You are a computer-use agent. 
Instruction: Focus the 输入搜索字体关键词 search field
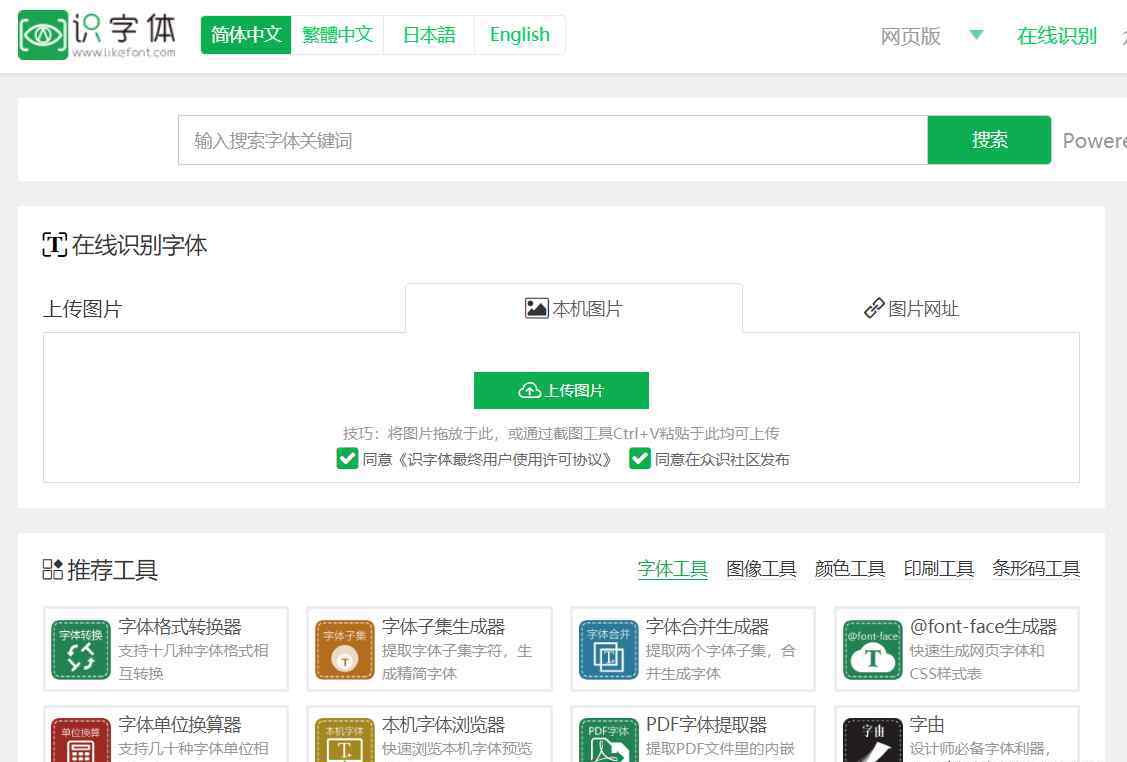[552, 141]
